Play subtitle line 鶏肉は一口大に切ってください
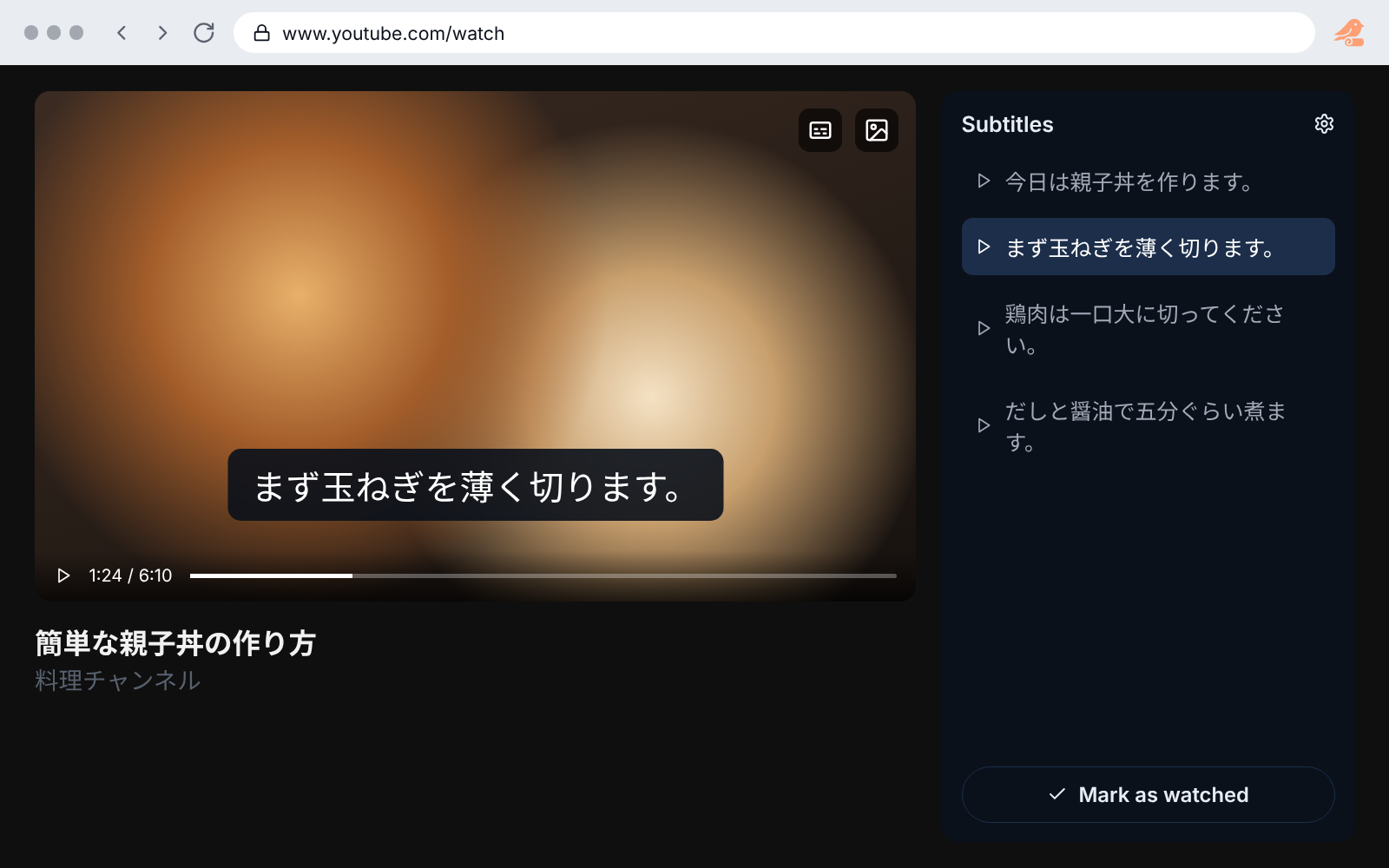 click(x=984, y=328)
